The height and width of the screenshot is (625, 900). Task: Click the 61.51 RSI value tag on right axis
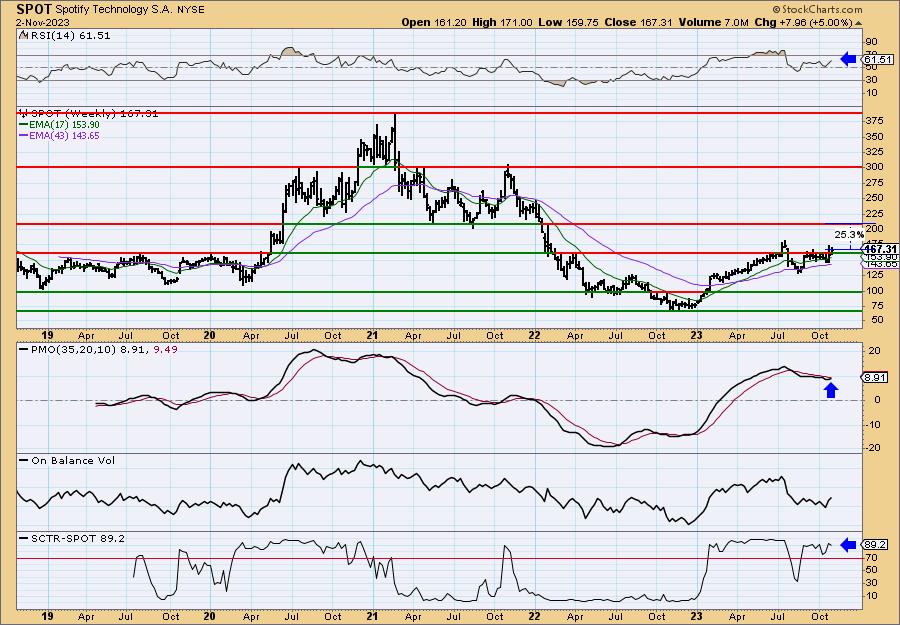click(878, 60)
